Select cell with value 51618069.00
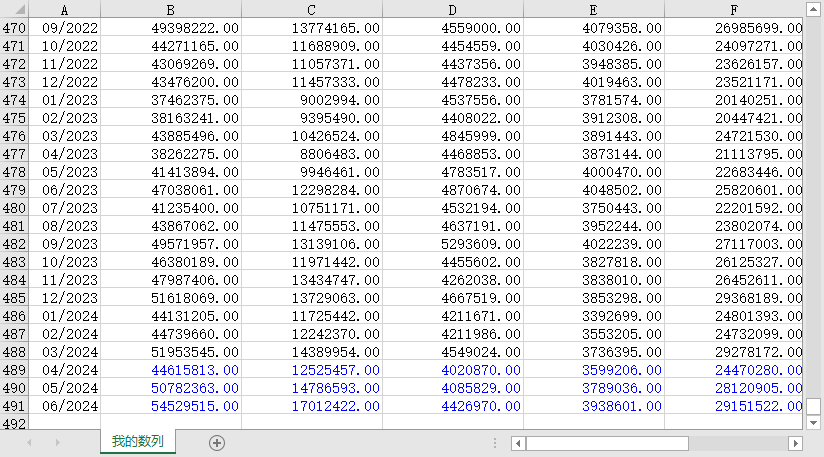 (171, 298)
